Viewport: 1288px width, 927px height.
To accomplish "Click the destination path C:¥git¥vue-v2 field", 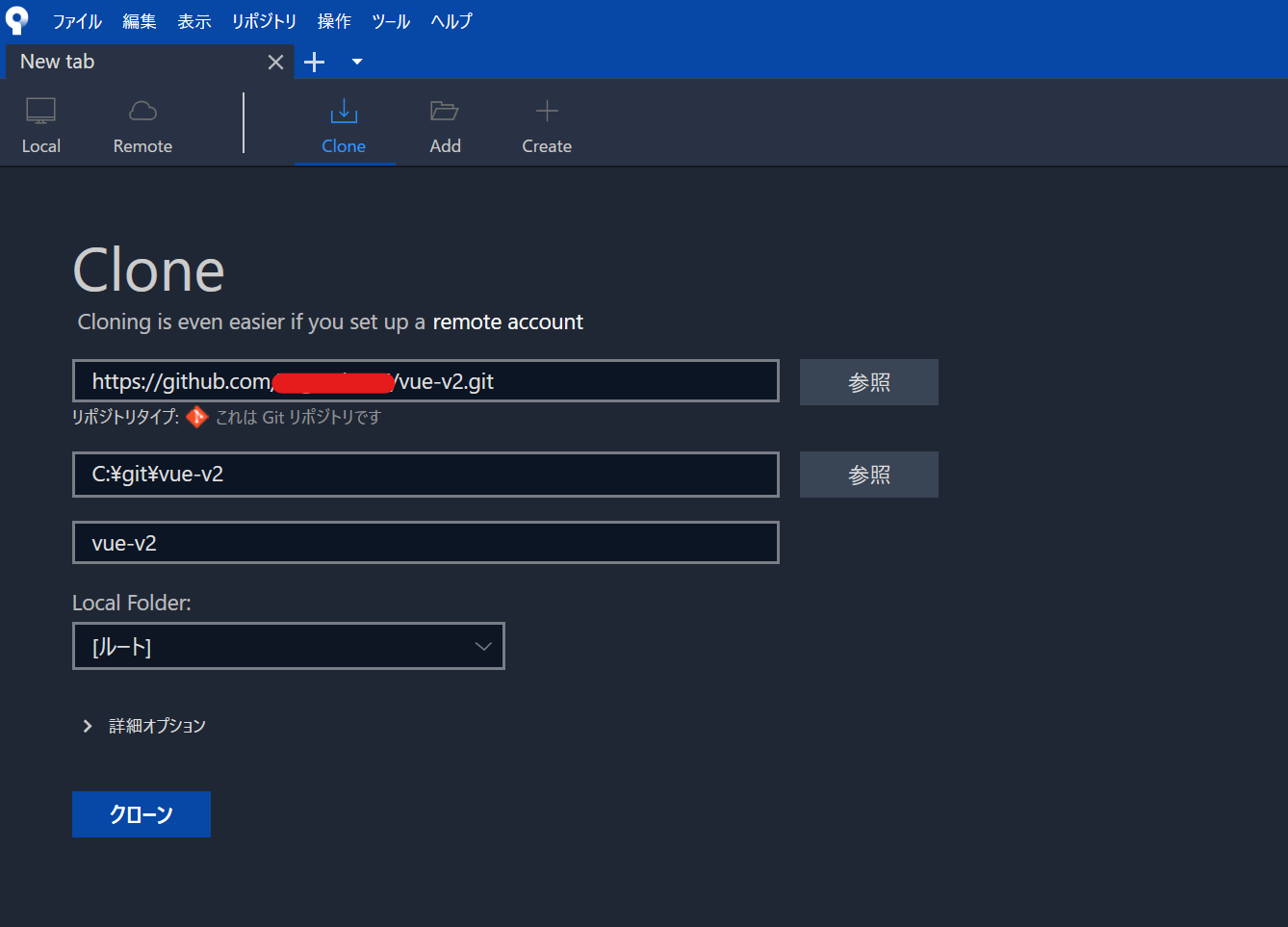I will click(x=425, y=475).
